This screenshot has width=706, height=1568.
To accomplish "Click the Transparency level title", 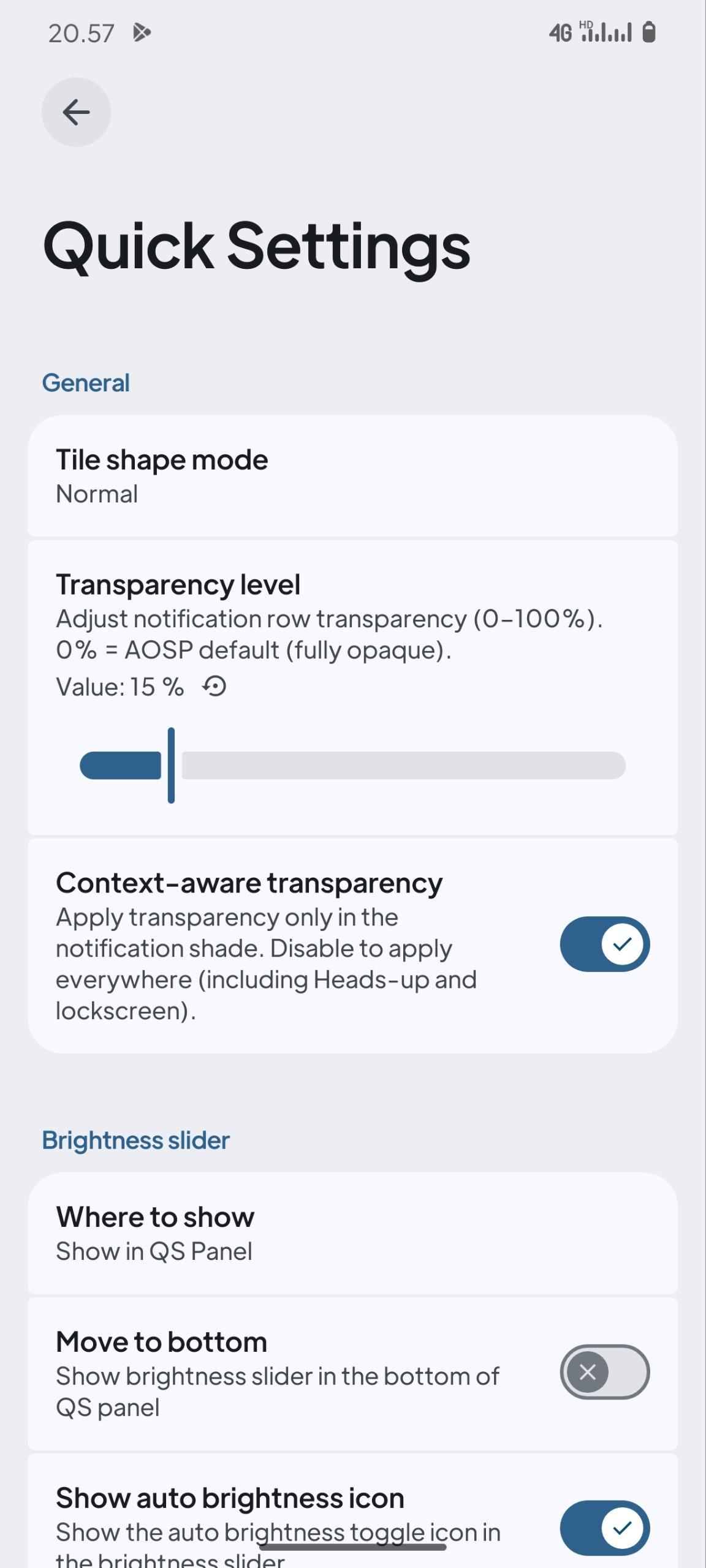I will [x=178, y=584].
